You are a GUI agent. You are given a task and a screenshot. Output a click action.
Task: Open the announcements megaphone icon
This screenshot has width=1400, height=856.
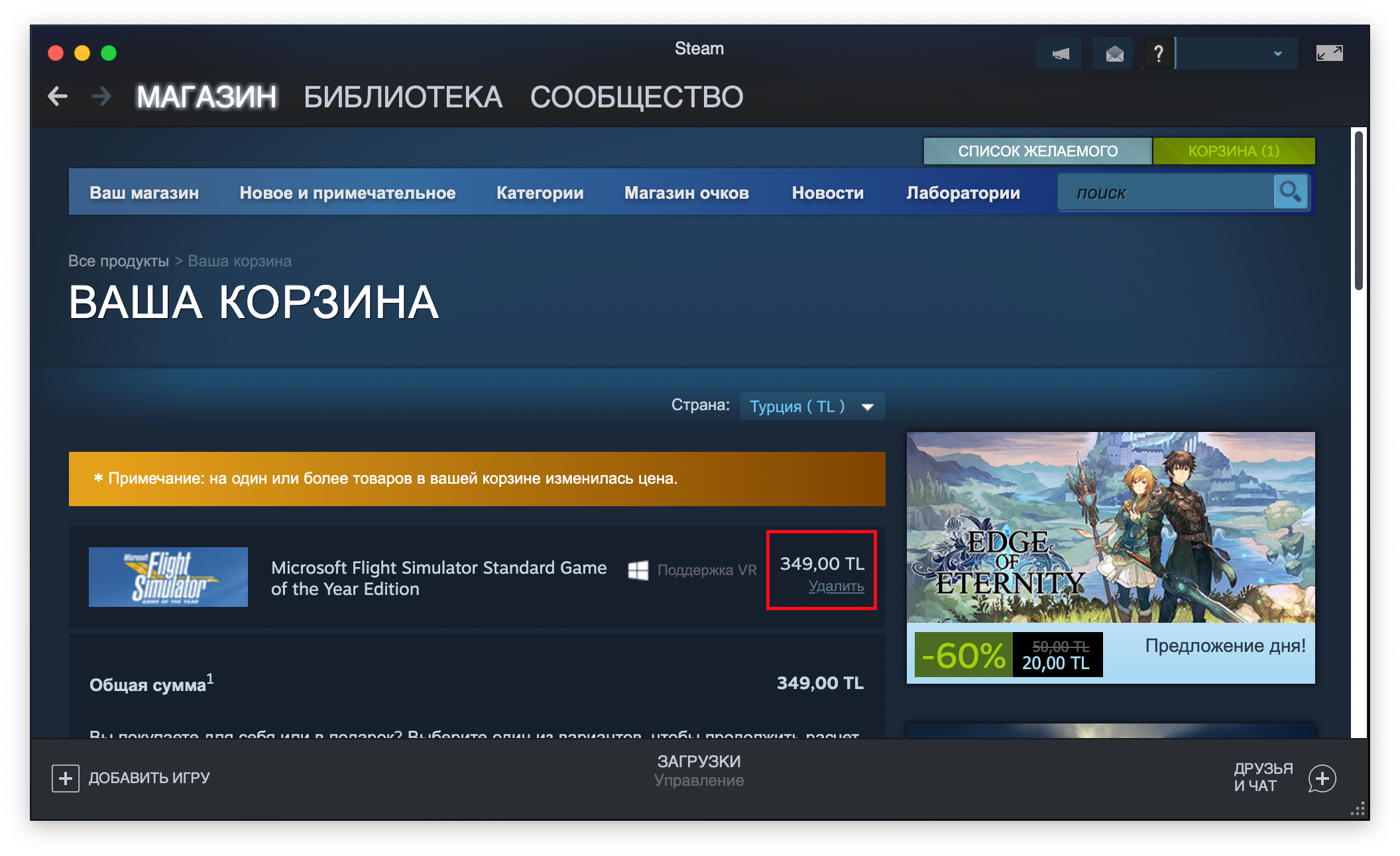pyautogui.click(x=1060, y=54)
